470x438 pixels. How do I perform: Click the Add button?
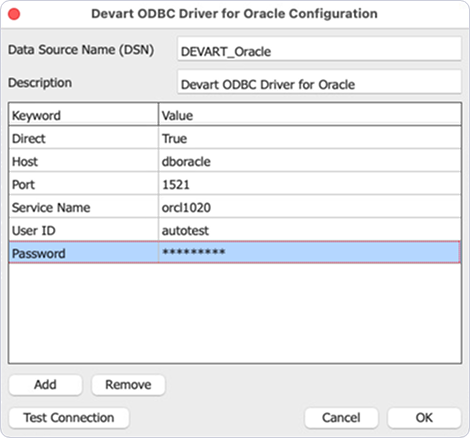pyautogui.click(x=45, y=385)
